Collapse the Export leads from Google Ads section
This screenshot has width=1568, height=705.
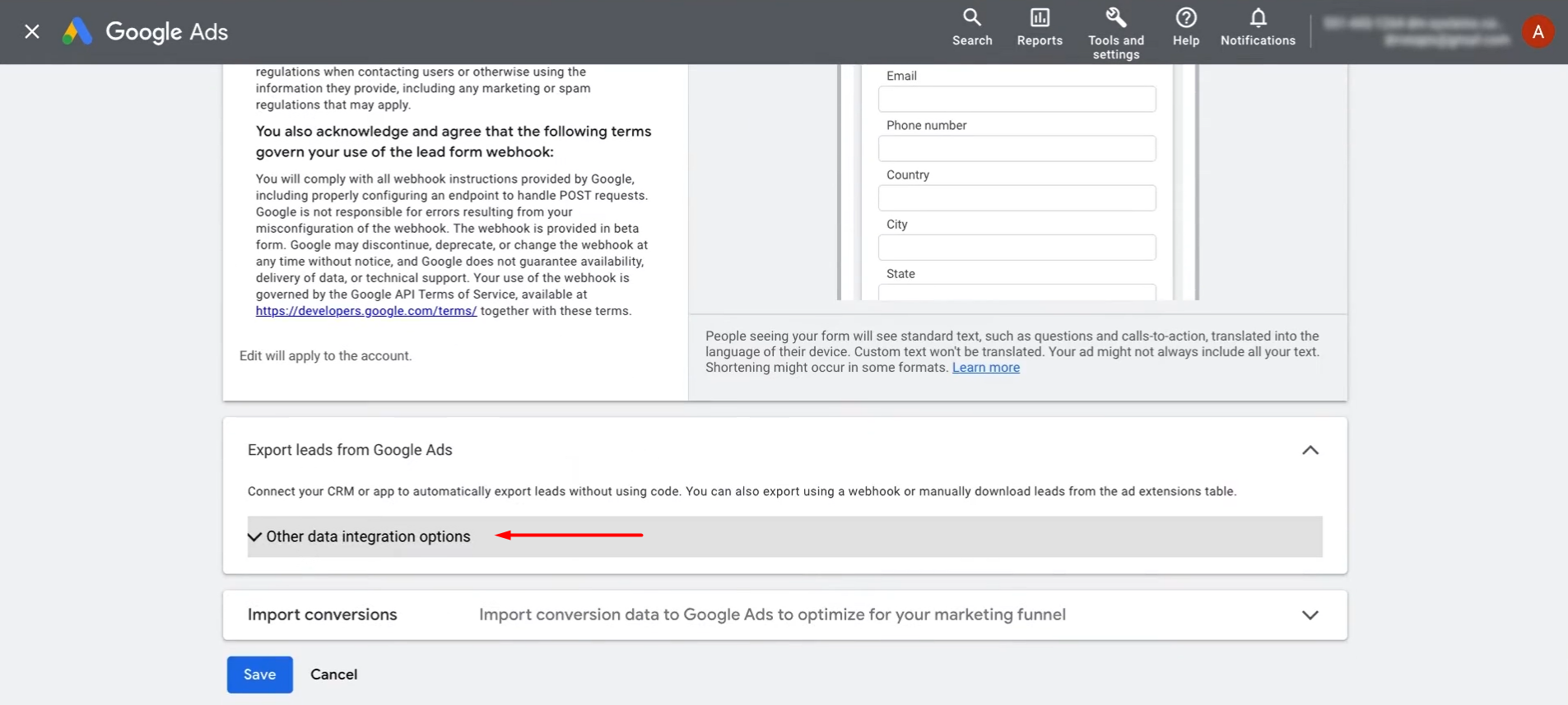tap(1310, 450)
